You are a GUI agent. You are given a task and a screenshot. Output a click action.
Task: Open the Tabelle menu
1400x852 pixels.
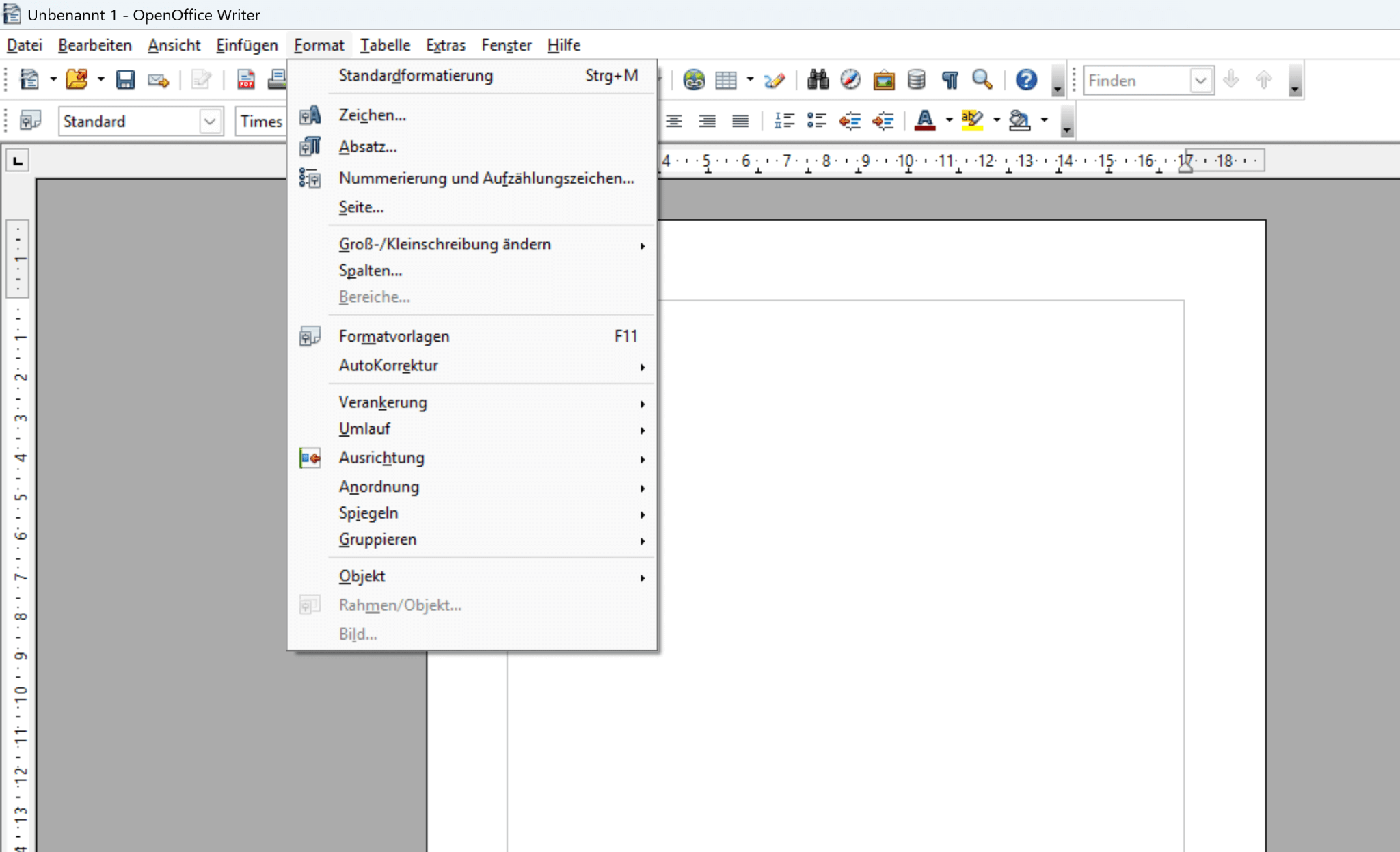[385, 45]
